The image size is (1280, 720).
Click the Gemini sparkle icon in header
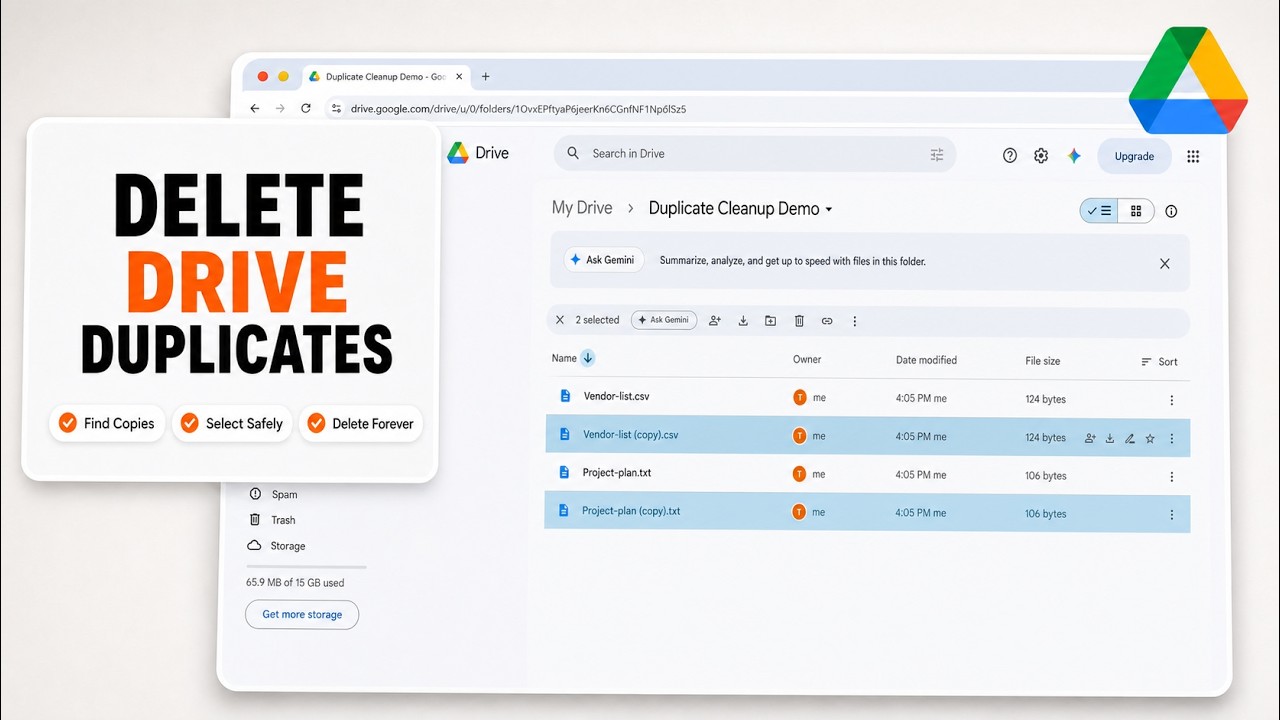coord(1074,156)
